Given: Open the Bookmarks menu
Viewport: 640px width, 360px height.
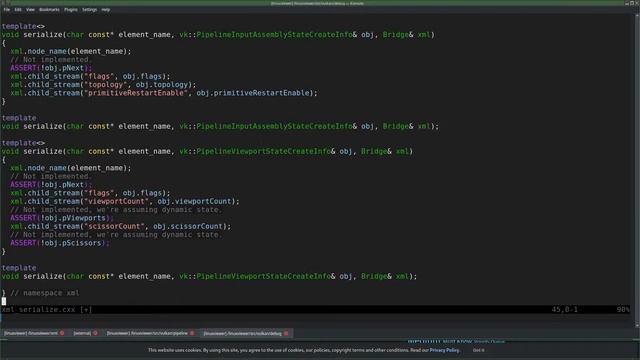Looking at the screenshot, I should [x=49, y=9].
